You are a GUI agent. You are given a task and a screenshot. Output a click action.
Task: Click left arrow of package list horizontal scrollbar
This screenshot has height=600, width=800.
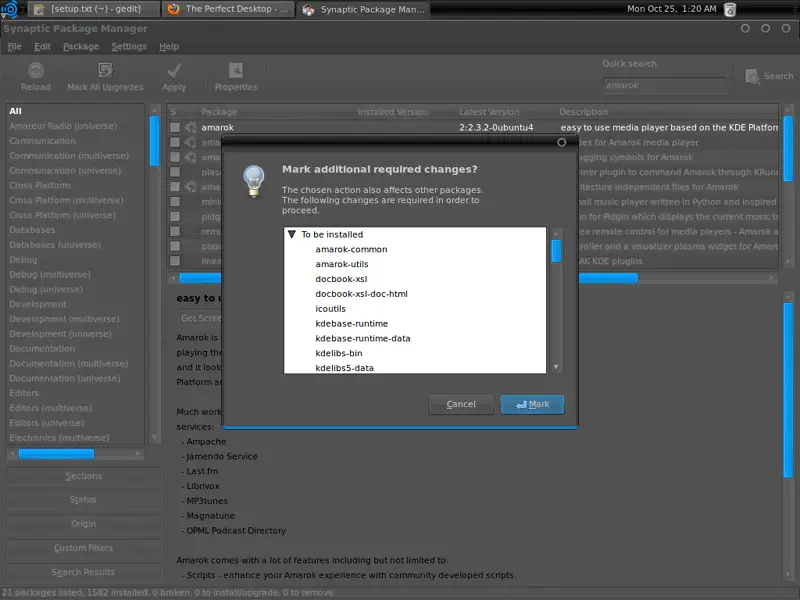click(x=173, y=278)
